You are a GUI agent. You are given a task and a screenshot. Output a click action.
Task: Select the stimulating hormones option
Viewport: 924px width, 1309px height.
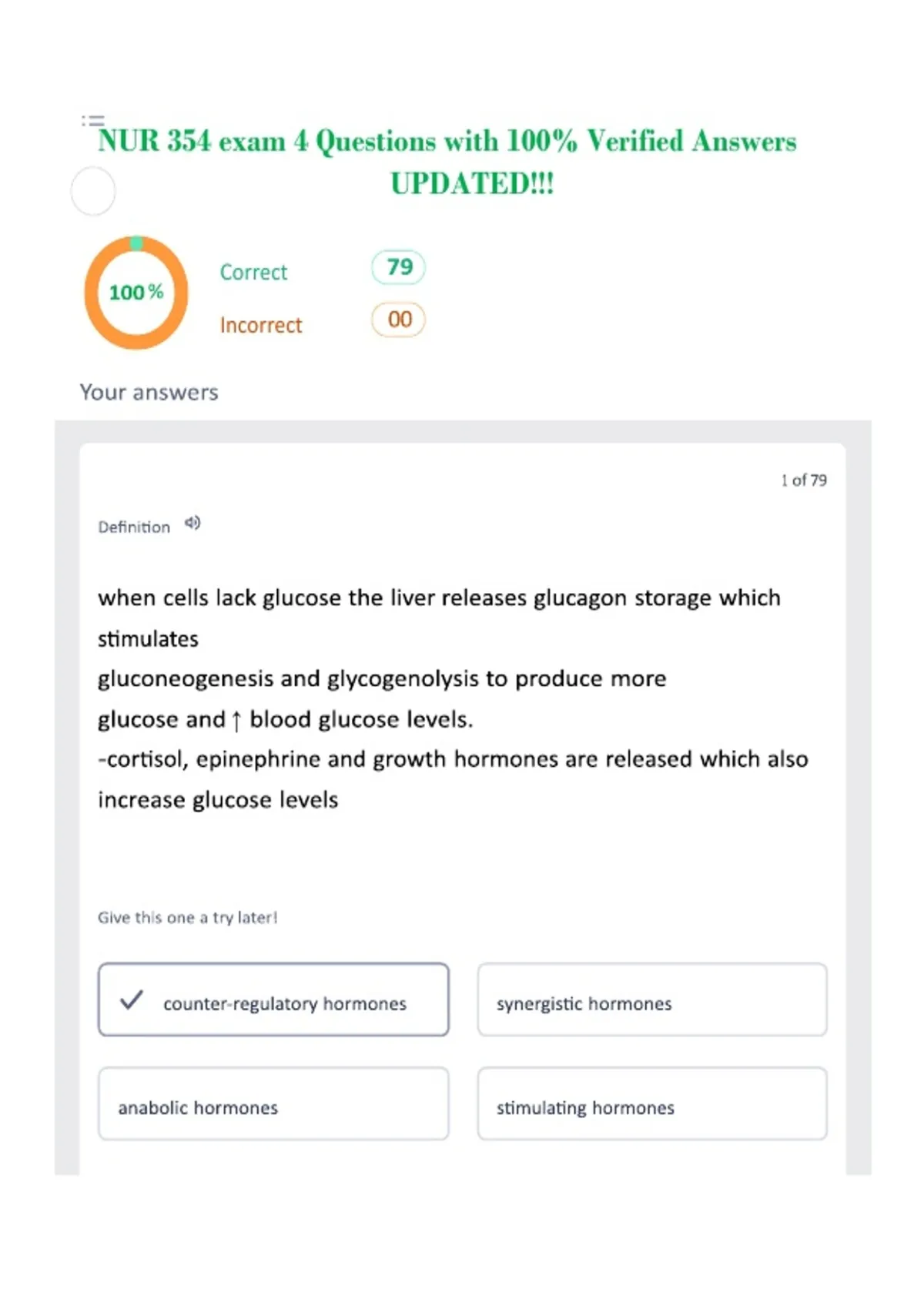tap(652, 1103)
